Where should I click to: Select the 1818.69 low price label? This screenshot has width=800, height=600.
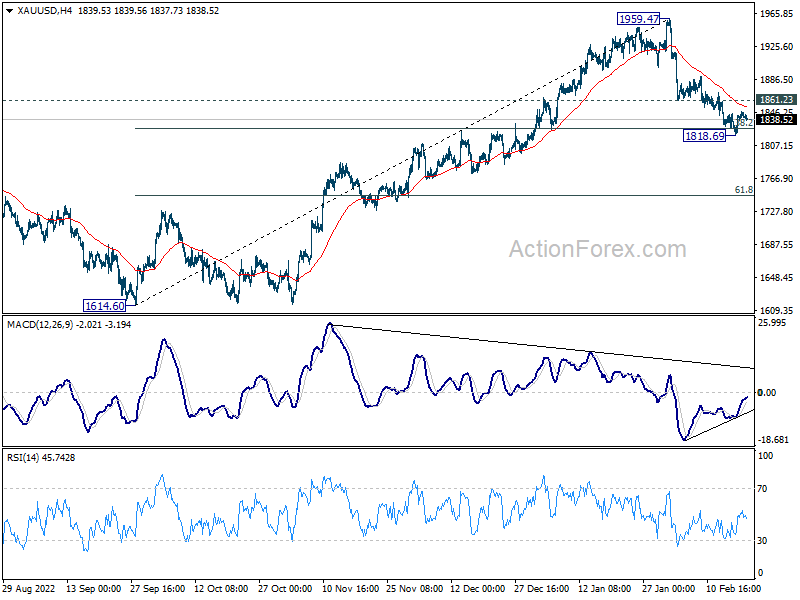point(705,136)
